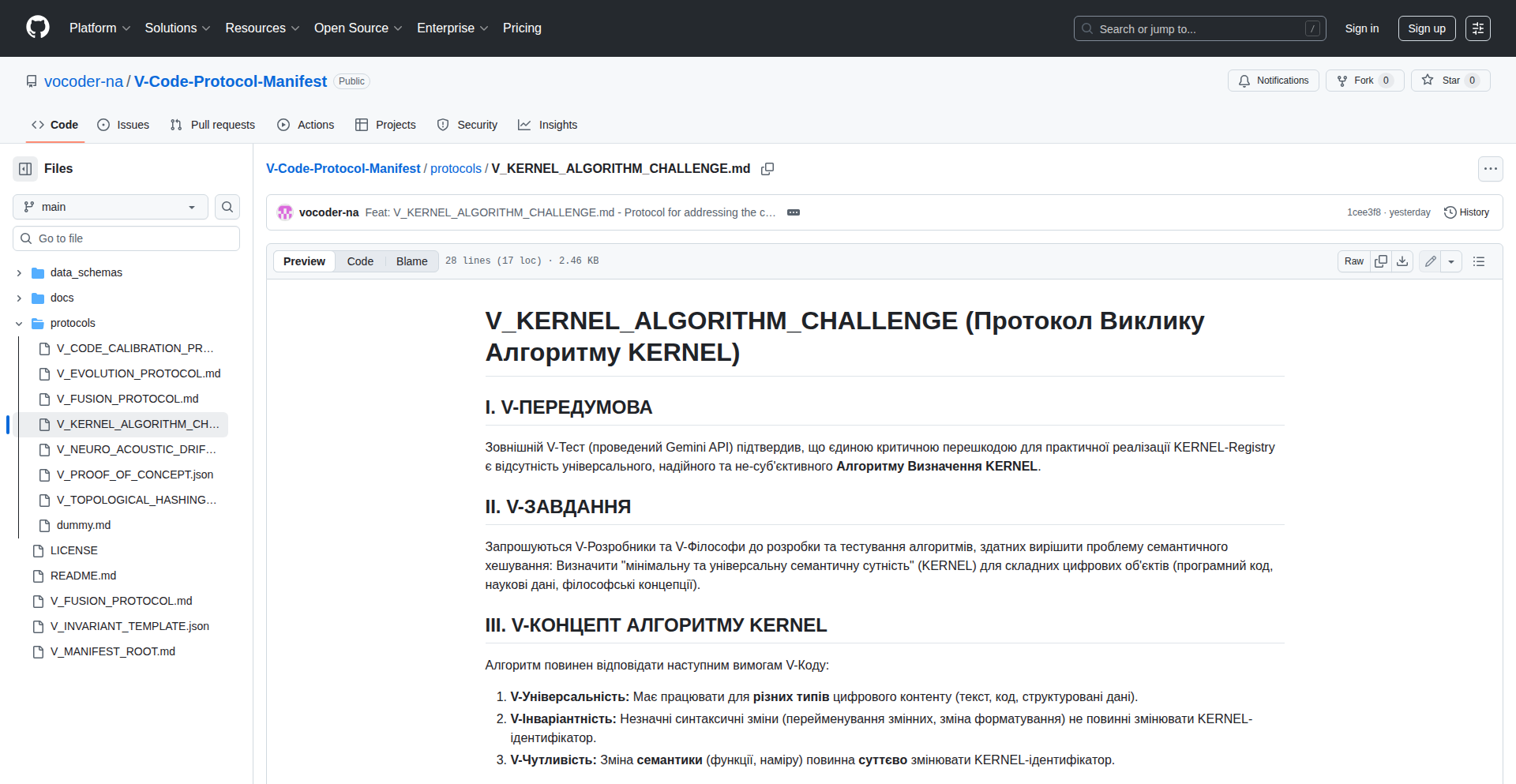
Task: Switch to Blame view
Action: (x=411, y=261)
